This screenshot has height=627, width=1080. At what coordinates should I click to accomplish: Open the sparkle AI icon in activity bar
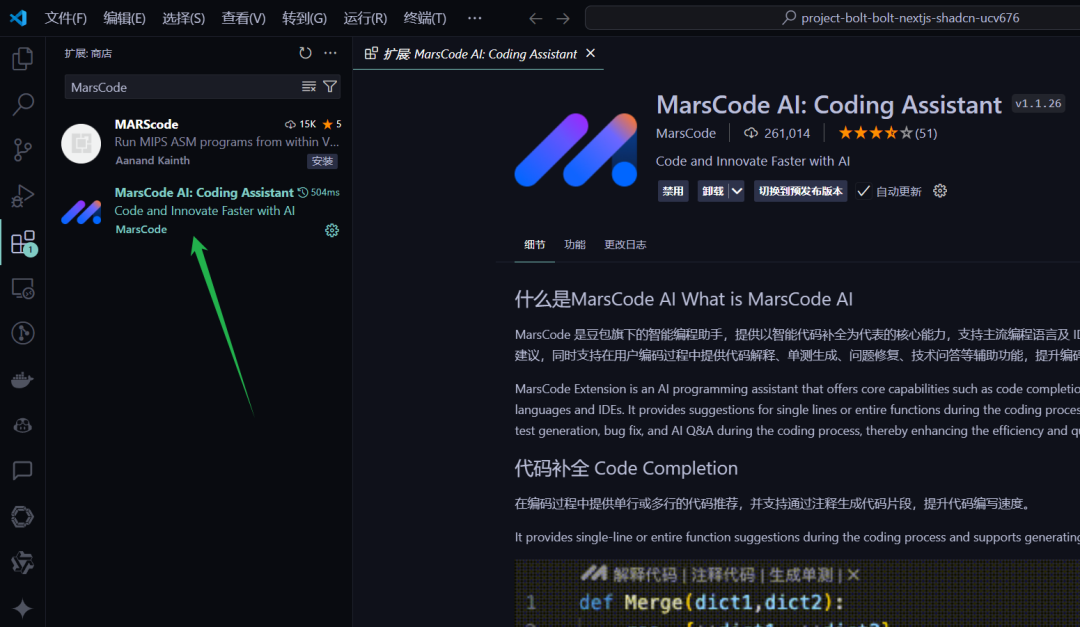click(x=23, y=608)
